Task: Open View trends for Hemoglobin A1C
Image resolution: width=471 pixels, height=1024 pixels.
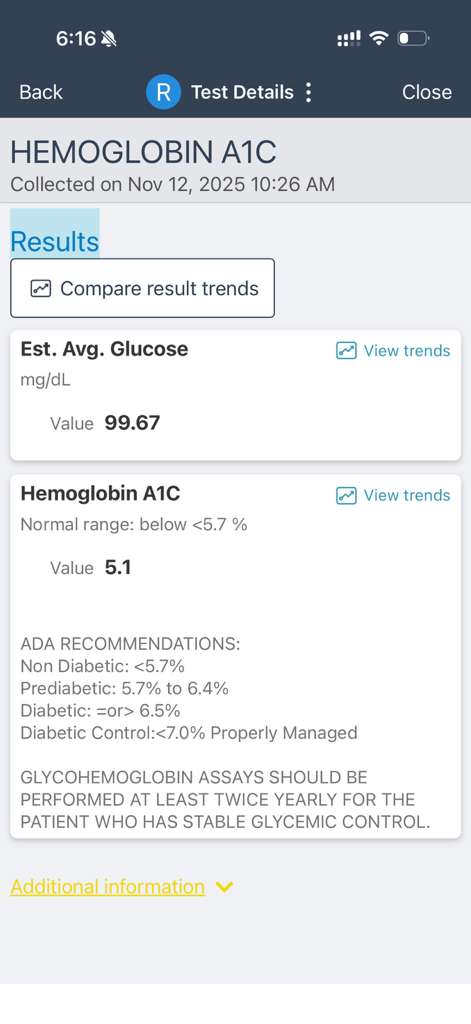Action: click(393, 496)
